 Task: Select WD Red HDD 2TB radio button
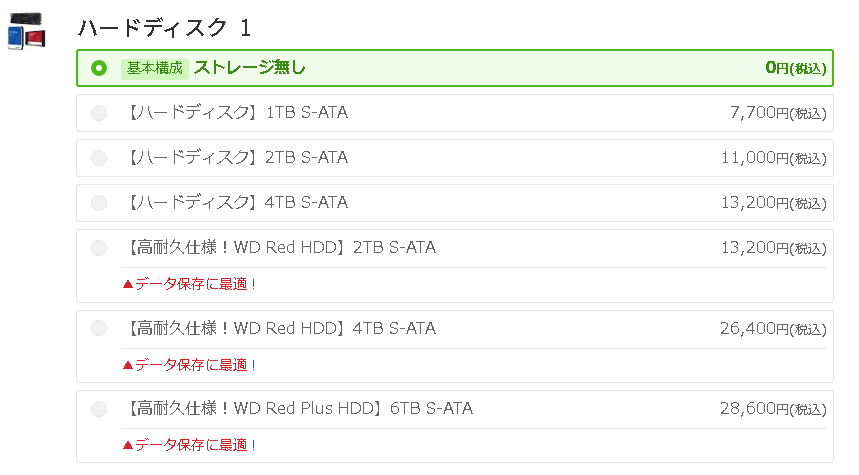point(99,248)
